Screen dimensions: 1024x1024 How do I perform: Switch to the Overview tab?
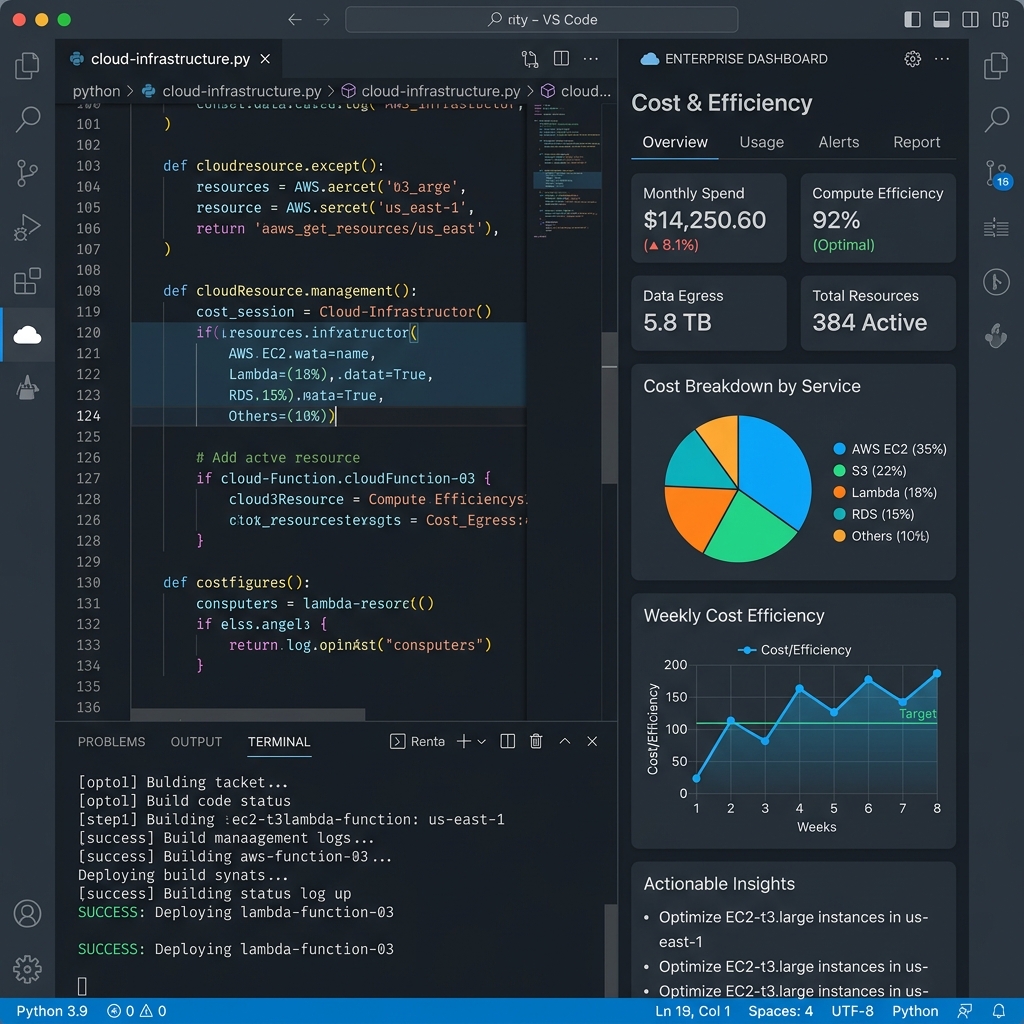tap(675, 142)
